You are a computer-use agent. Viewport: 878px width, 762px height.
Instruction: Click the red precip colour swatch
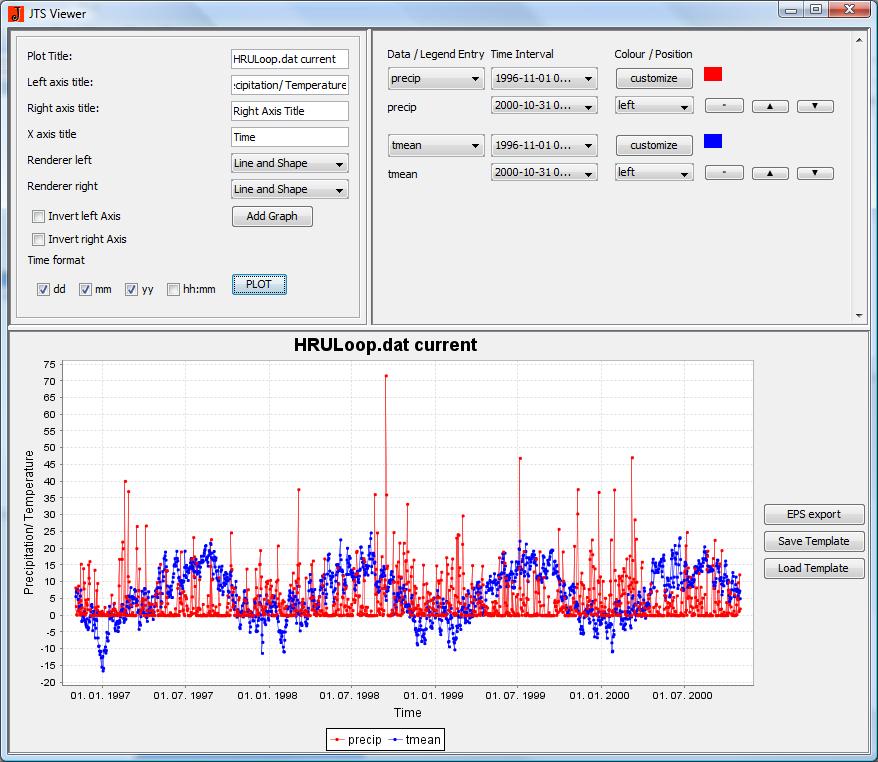coord(713,75)
